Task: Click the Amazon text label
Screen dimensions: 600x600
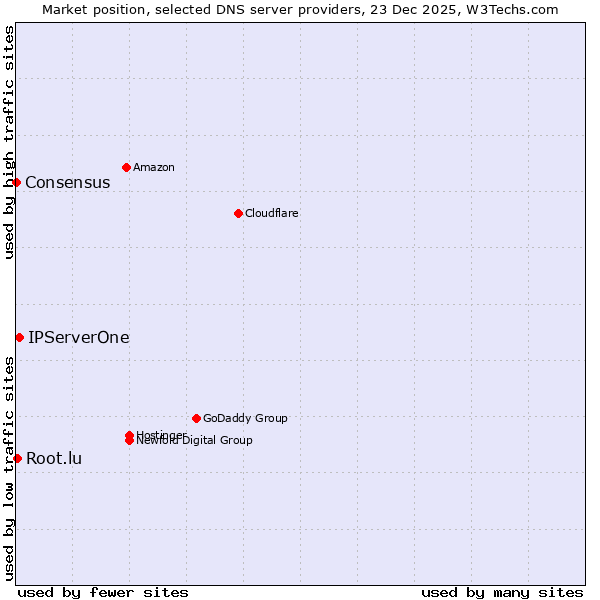Action: (x=153, y=167)
